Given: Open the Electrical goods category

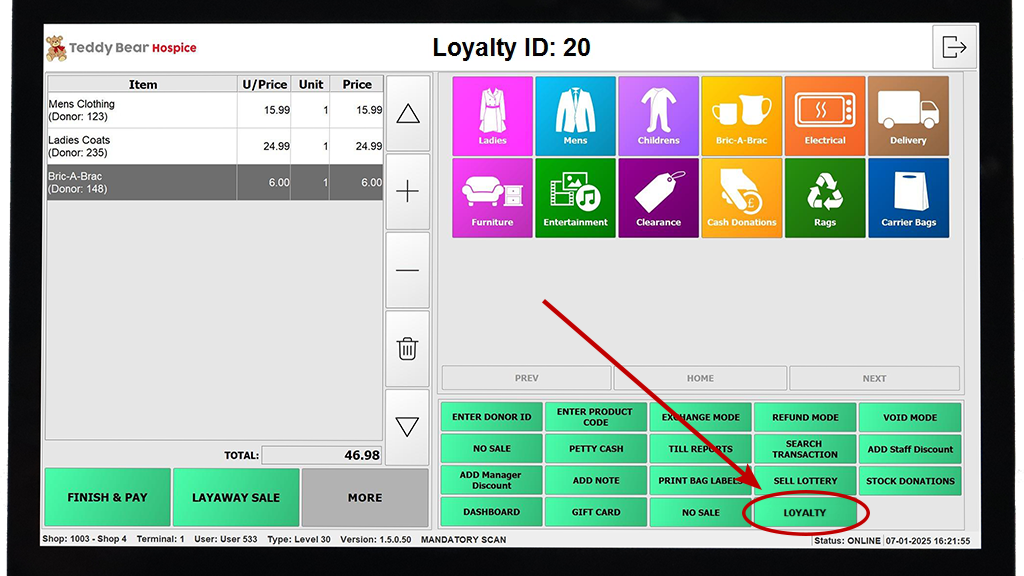Looking at the screenshot, I should tap(825, 115).
